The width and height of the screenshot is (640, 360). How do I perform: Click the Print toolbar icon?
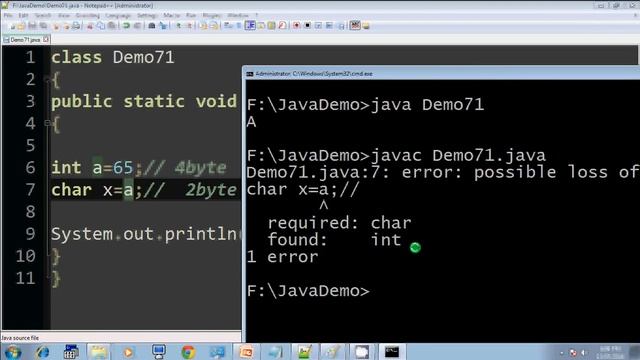click(x=76, y=26)
